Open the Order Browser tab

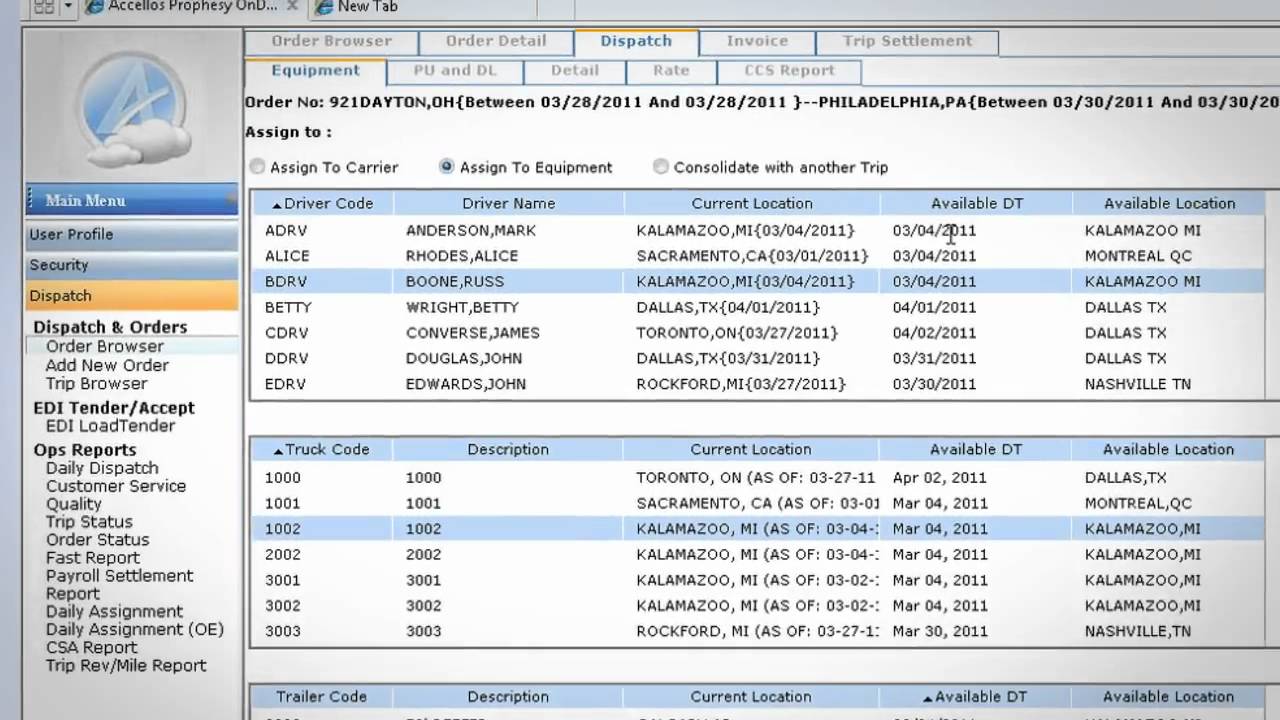[331, 42]
